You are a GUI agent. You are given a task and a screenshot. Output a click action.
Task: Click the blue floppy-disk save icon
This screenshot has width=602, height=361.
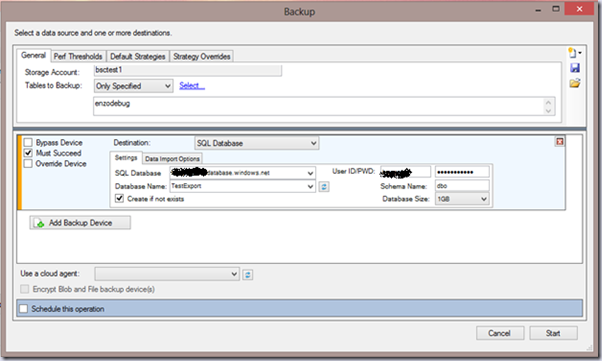(575, 68)
